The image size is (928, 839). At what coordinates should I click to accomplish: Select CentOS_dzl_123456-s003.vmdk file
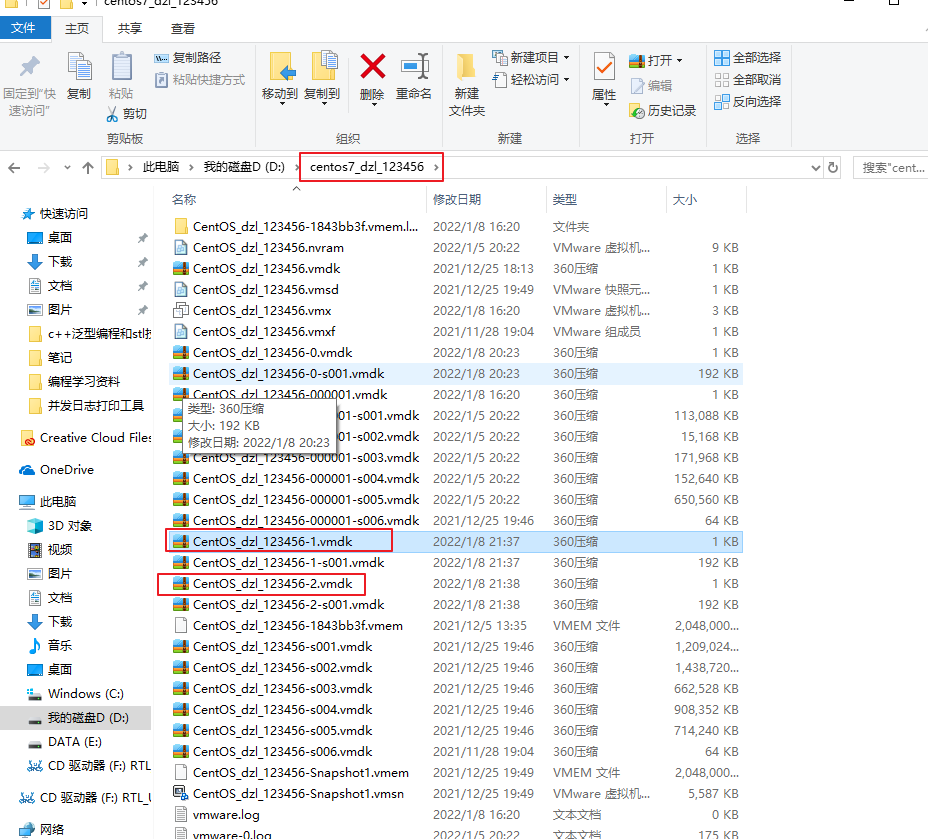[282, 689]
